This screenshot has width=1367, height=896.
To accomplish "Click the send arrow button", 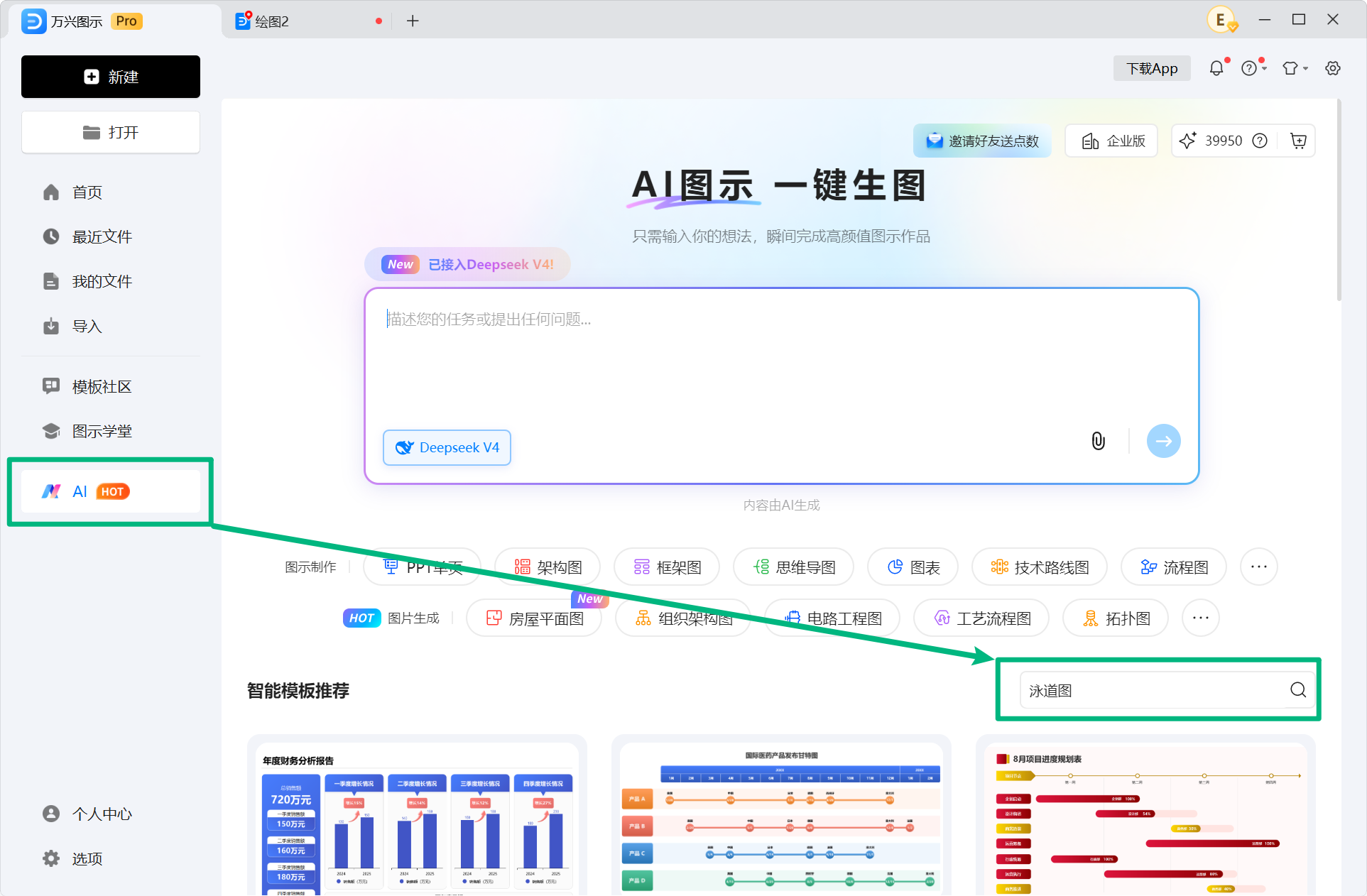I will pyautogui.click(x=1164, y=441).
